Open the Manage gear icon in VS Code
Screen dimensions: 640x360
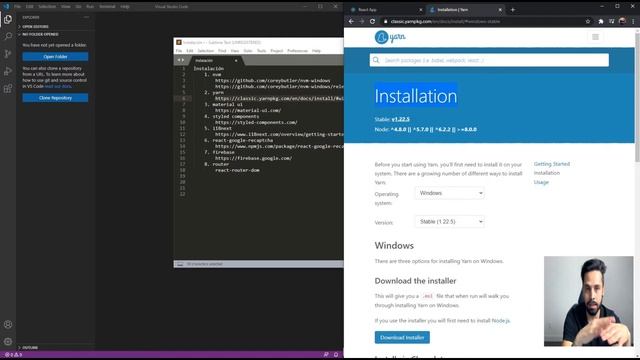point(8,342)
